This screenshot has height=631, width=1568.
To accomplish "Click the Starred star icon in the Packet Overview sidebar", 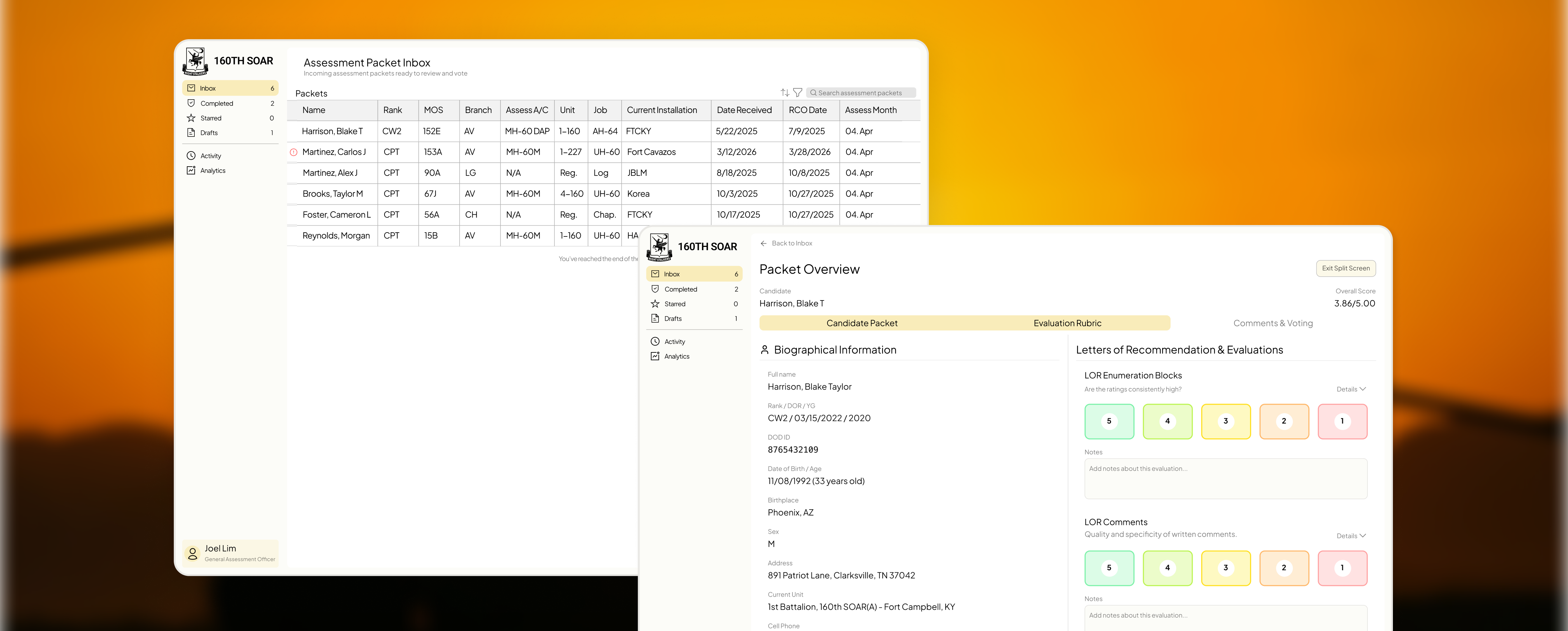I will 655,304.
